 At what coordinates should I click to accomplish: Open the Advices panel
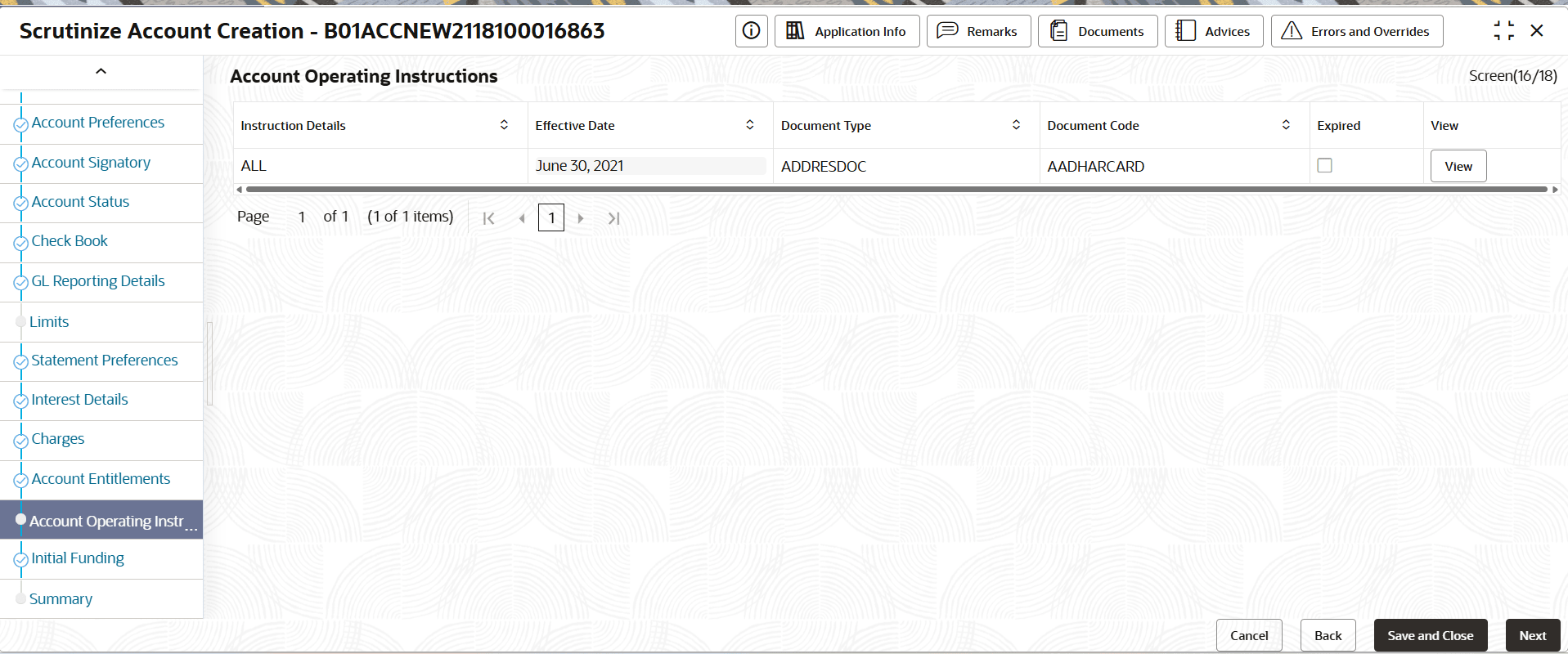pos(1214,31)
